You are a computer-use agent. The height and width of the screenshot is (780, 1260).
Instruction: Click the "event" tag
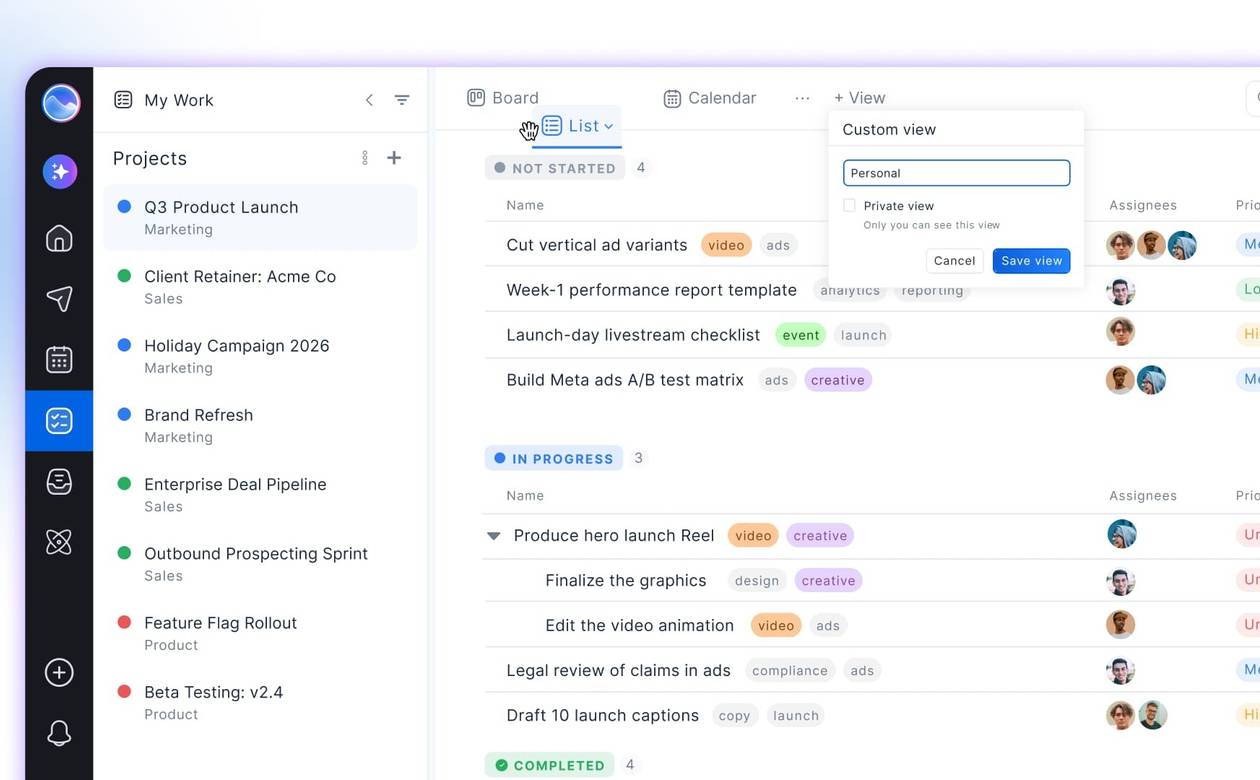[x=801, y=335]
